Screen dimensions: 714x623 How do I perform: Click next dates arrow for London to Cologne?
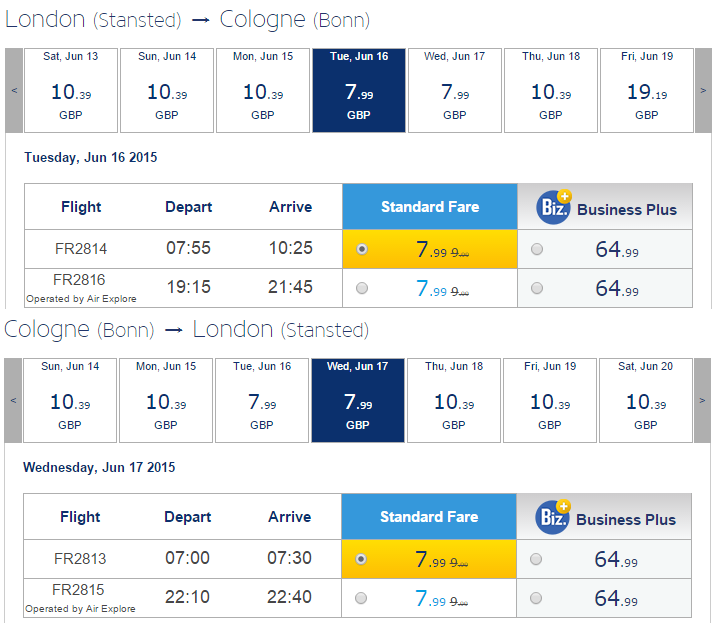(703, 91)
